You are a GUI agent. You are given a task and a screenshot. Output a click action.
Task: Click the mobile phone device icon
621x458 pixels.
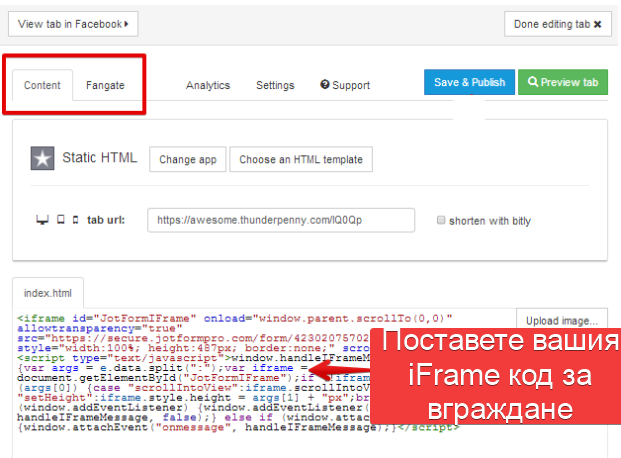coord(74,220)
